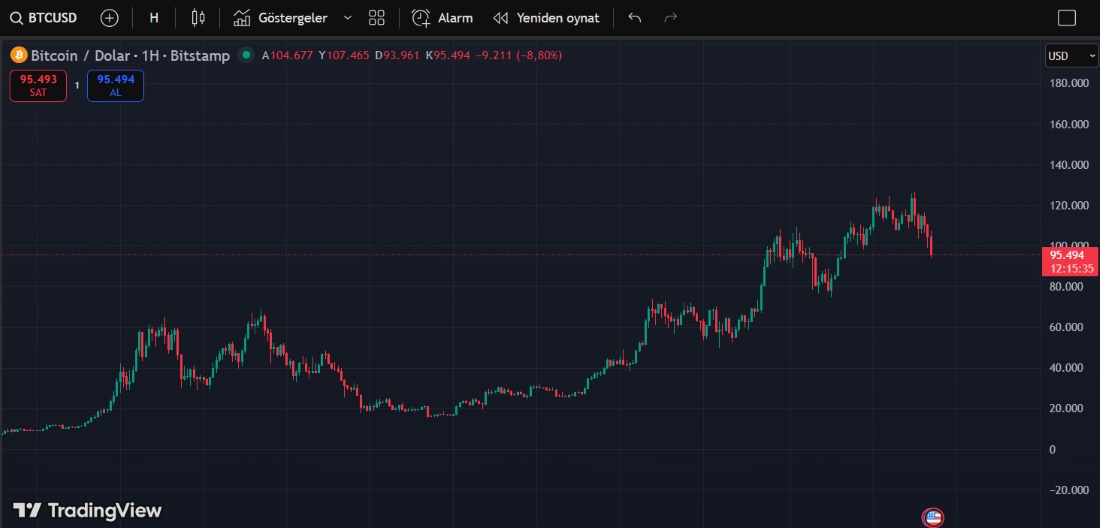The height and width of the screenshot is (528, 1100).
Task: Click the Bitcoin / Dolar chart title
Action: pos(130,55)
